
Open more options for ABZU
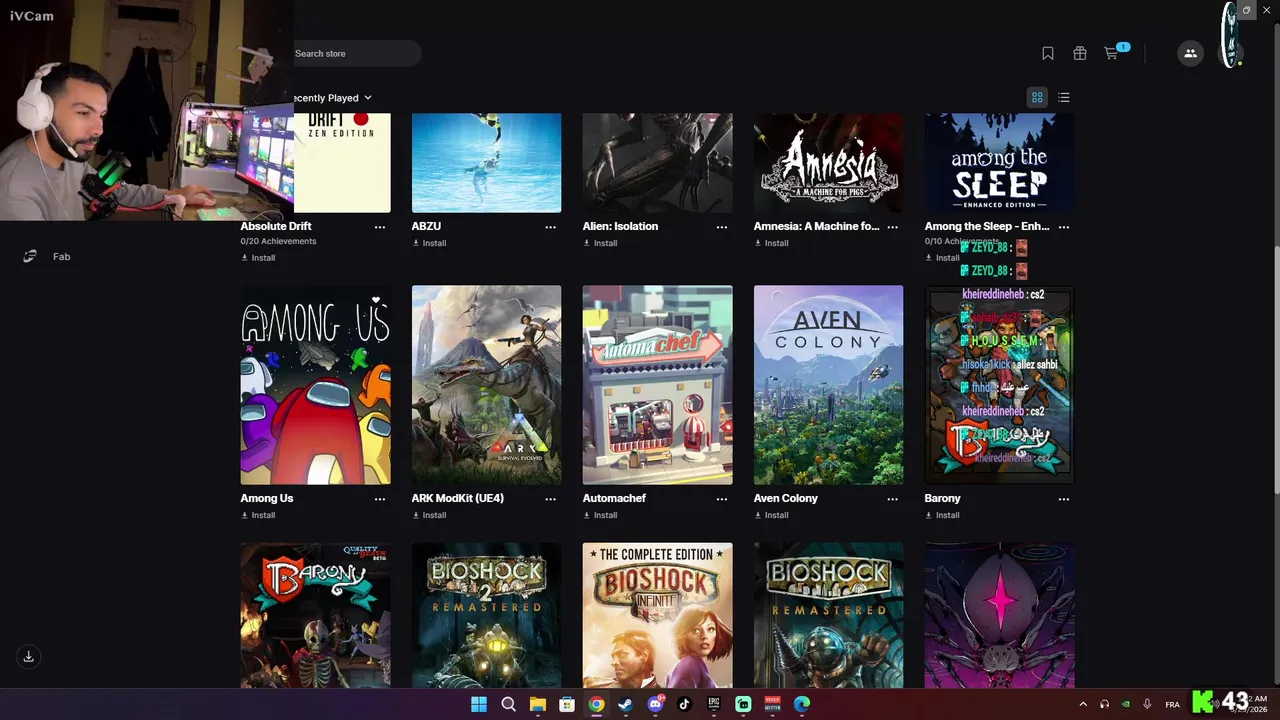(551, 227)
